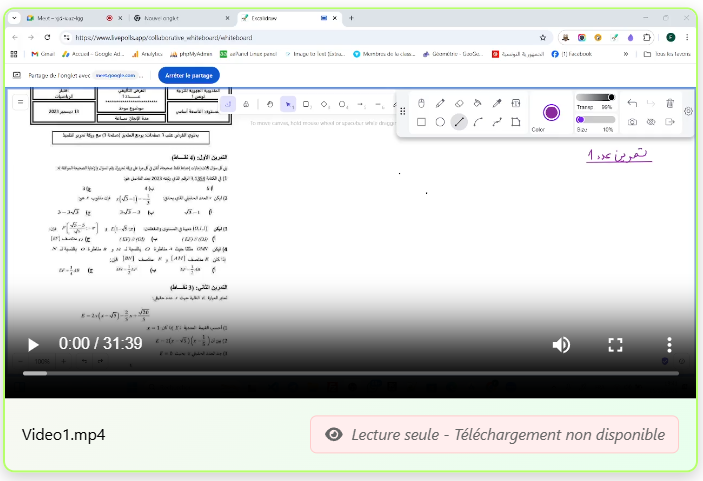Open the video more options menu

click(670, 344)
